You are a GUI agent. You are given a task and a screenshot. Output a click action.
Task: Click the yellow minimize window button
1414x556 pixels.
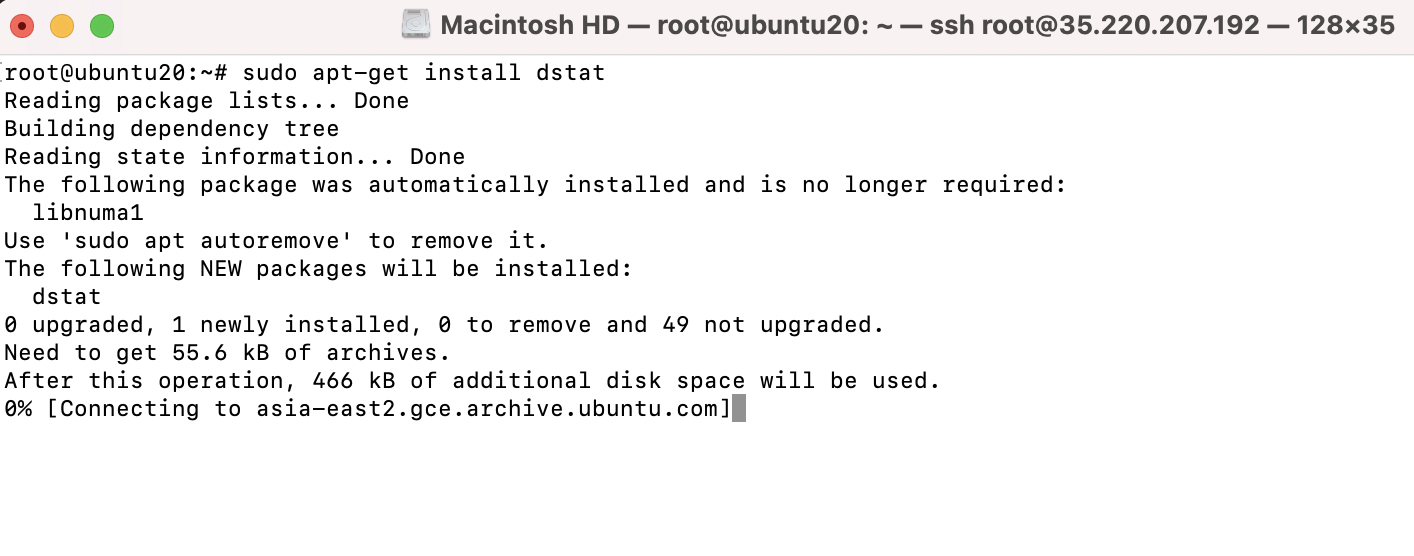tap(62, 26)
